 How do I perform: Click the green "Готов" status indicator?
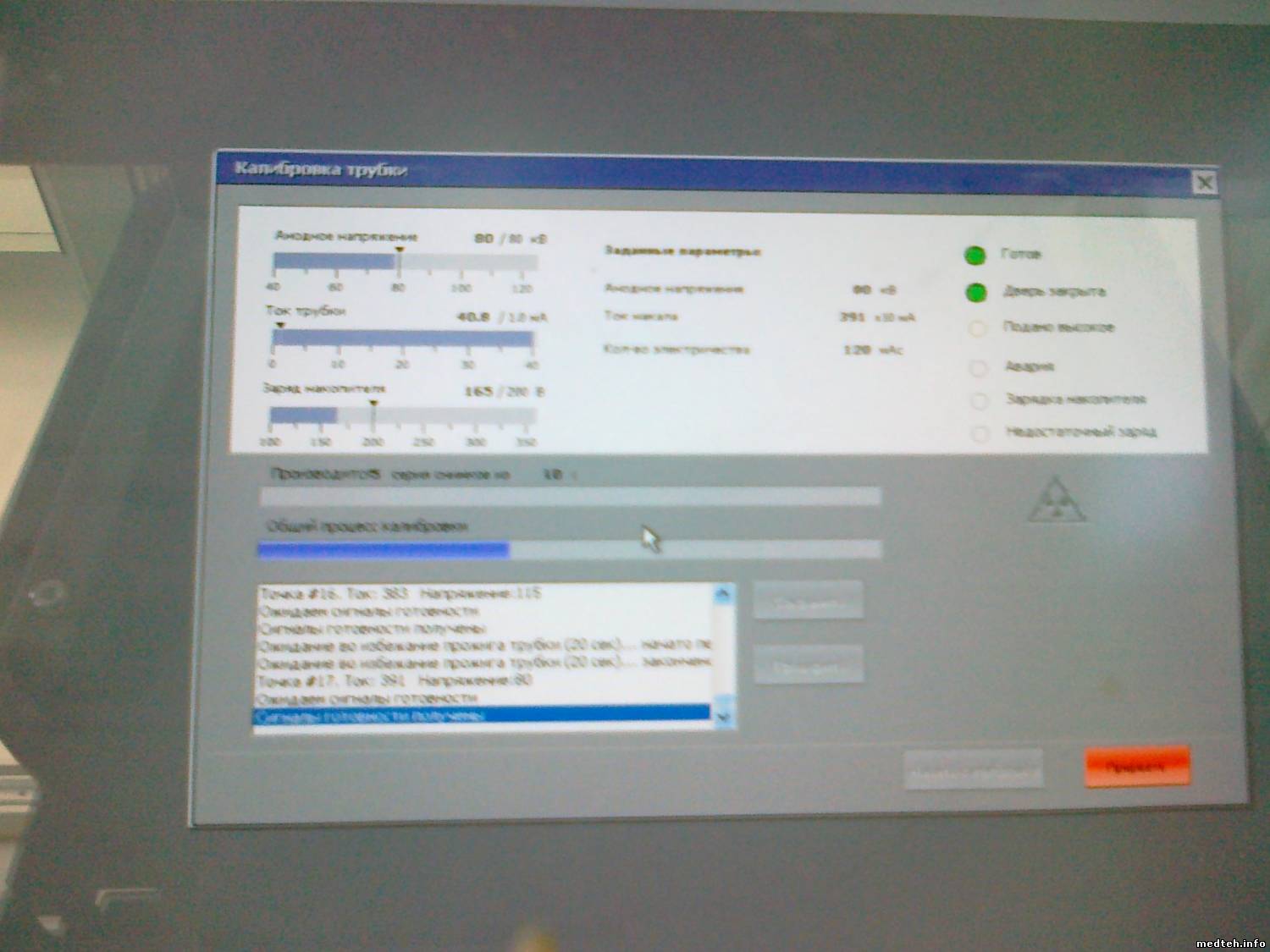tap(975, 256)
